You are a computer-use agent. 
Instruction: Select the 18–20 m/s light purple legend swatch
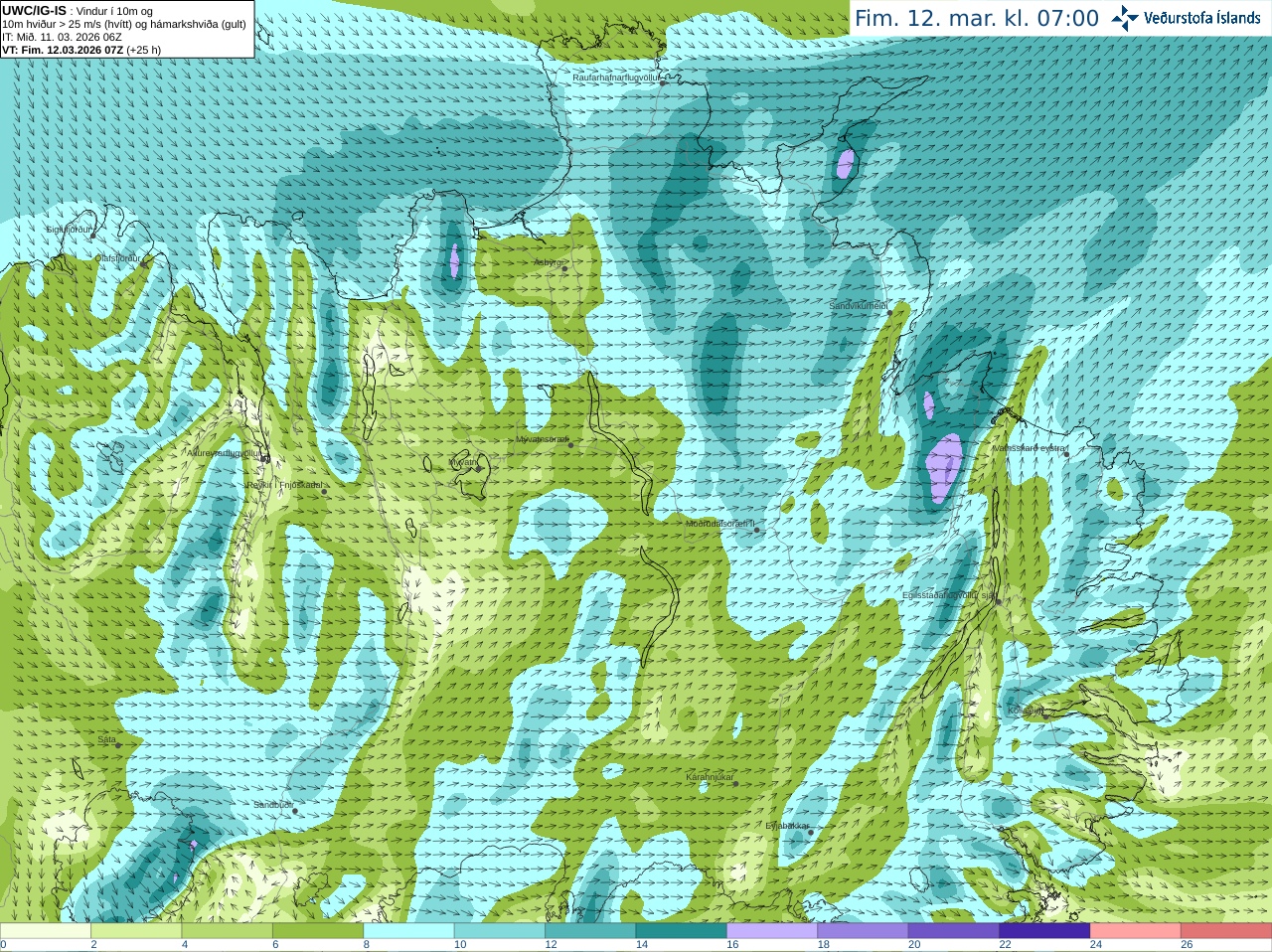[864, 931]
